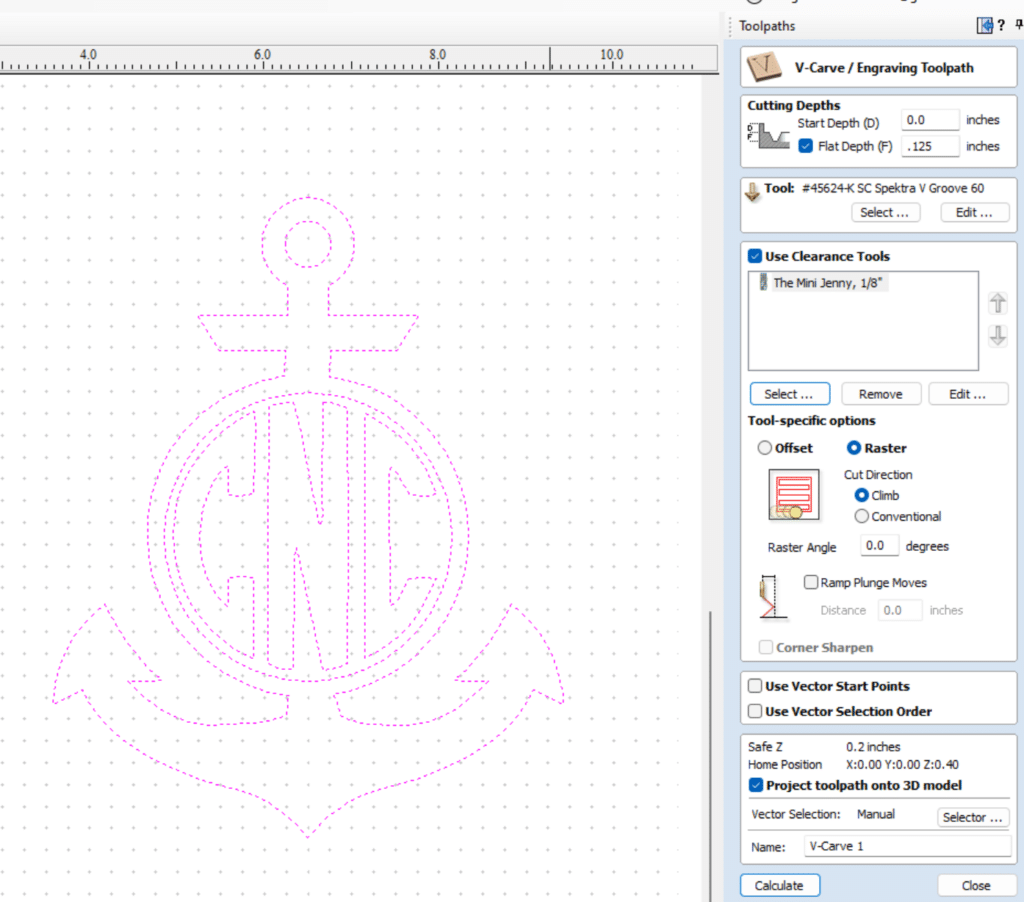Click the cutting depths diagram icon
This screenshot has height=902, width=1024.
(x=769, y=135)
